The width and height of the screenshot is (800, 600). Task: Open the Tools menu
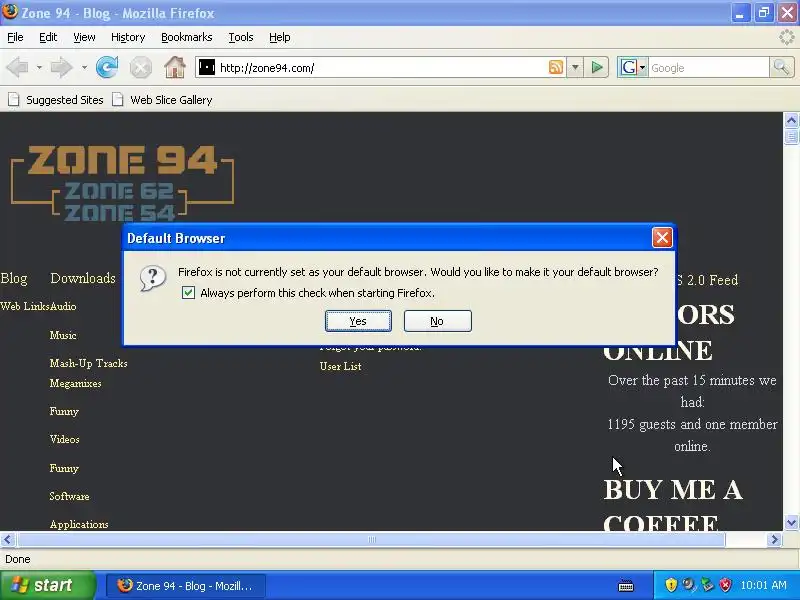tap(241, 37)
